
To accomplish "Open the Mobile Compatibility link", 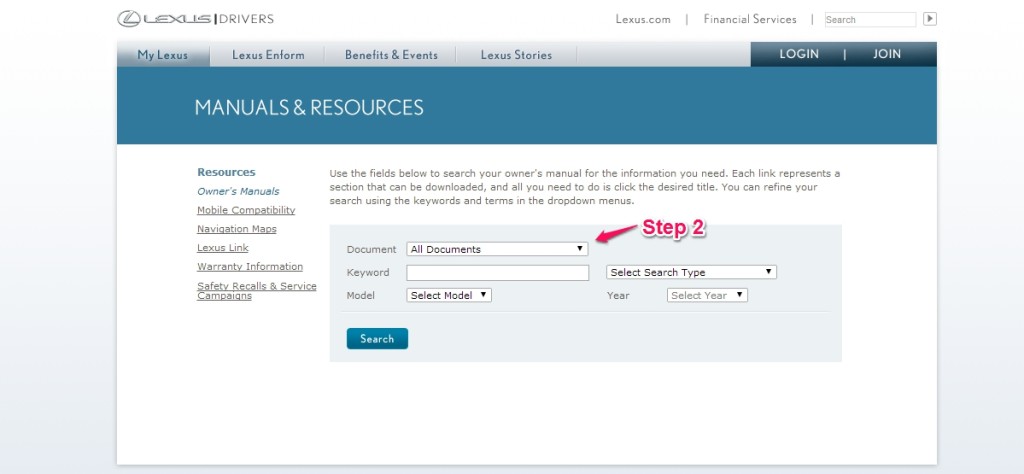I will pos(246,210).
